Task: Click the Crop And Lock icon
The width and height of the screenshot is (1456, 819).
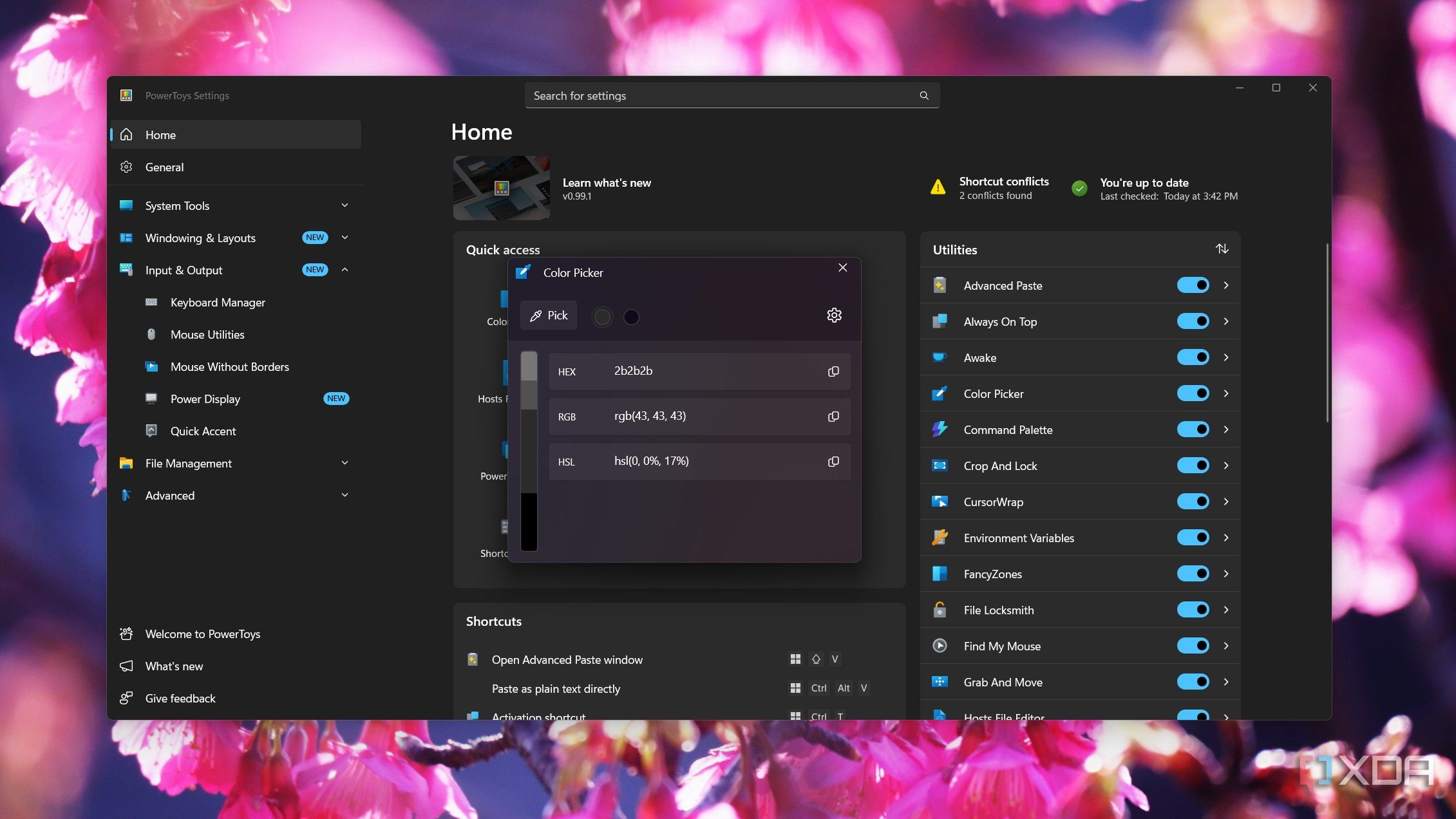Action: click(x=940, y=466)
